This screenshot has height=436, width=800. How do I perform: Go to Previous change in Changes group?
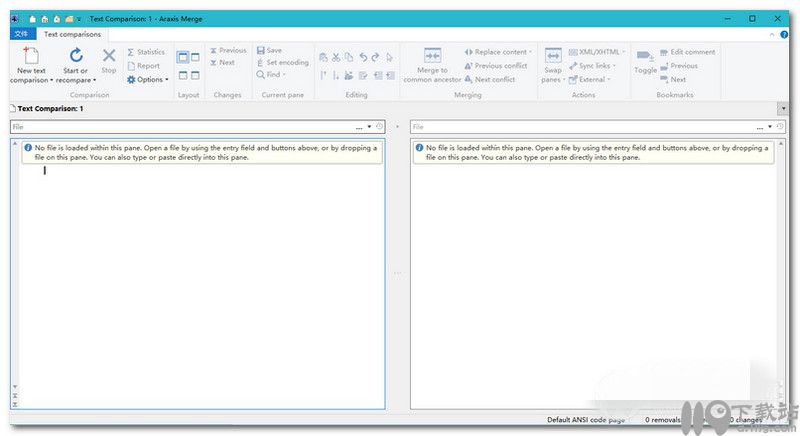pos(228,50)
